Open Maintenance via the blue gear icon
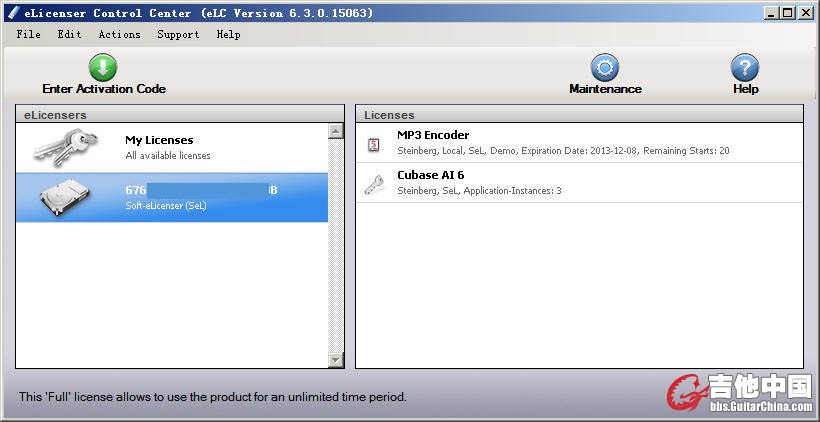820x422 pixels. pos(605,68)
